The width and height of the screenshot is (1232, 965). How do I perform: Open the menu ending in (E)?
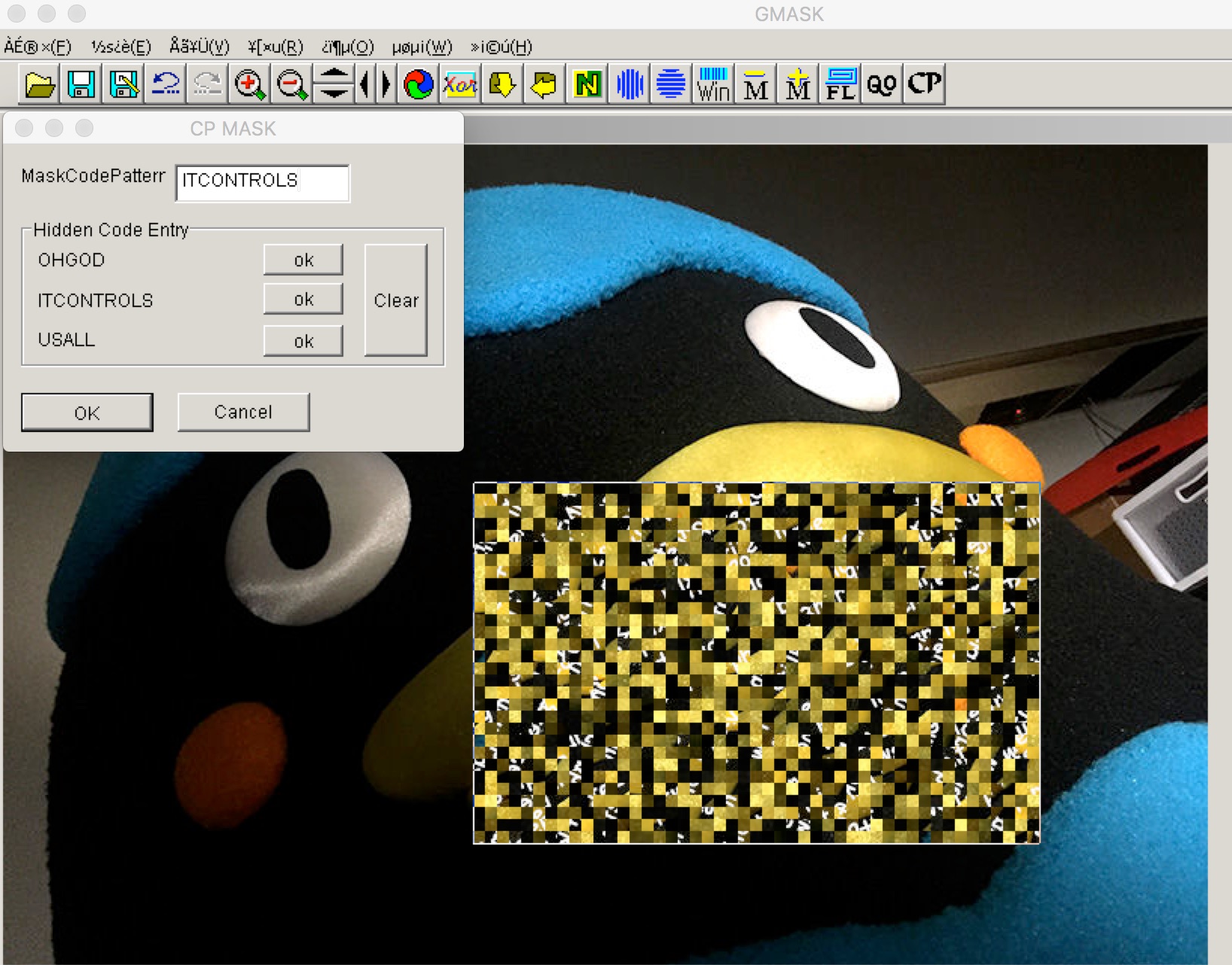tap(121, 47)
